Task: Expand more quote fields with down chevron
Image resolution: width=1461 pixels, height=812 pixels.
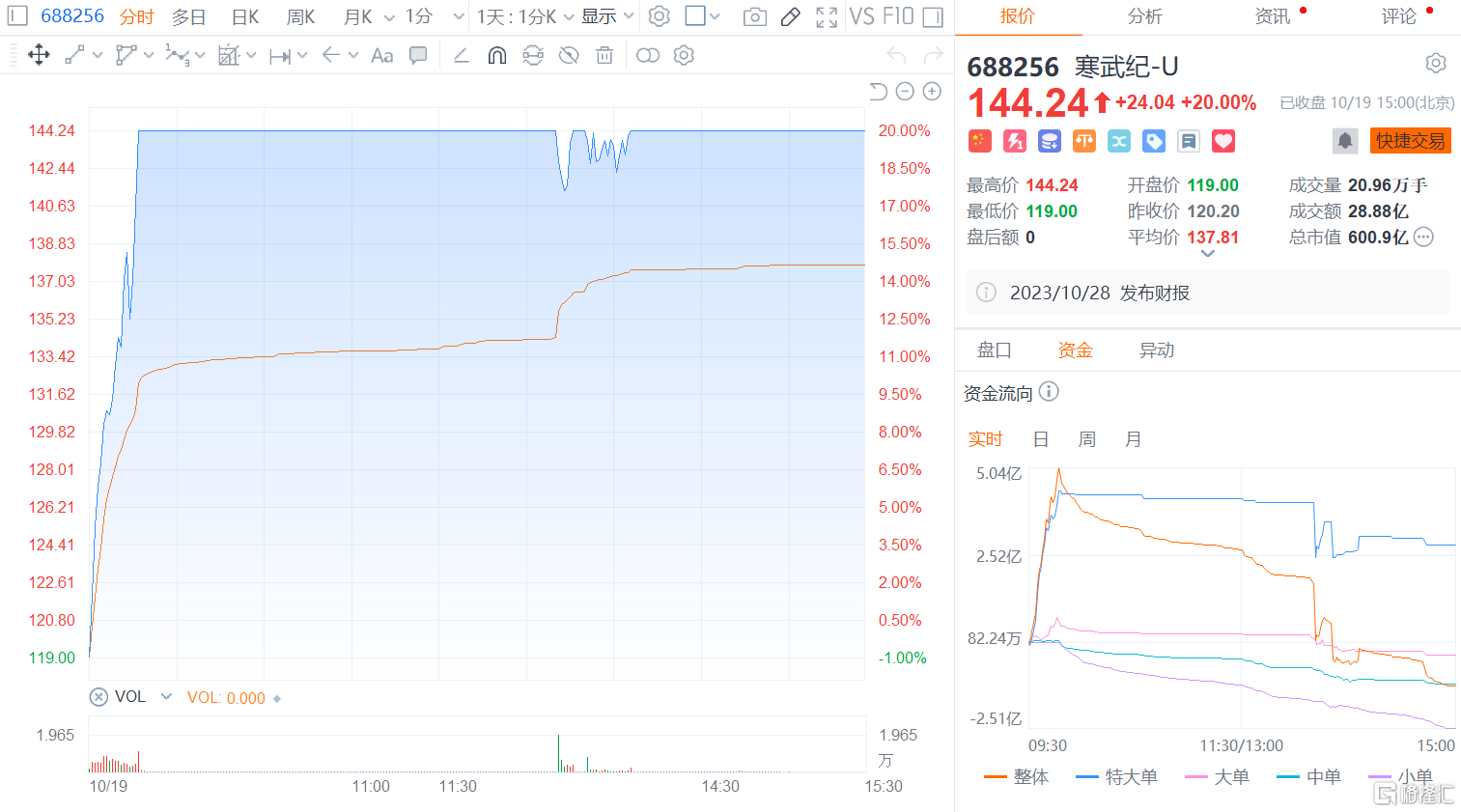Action: click(x=1207, y=254)
